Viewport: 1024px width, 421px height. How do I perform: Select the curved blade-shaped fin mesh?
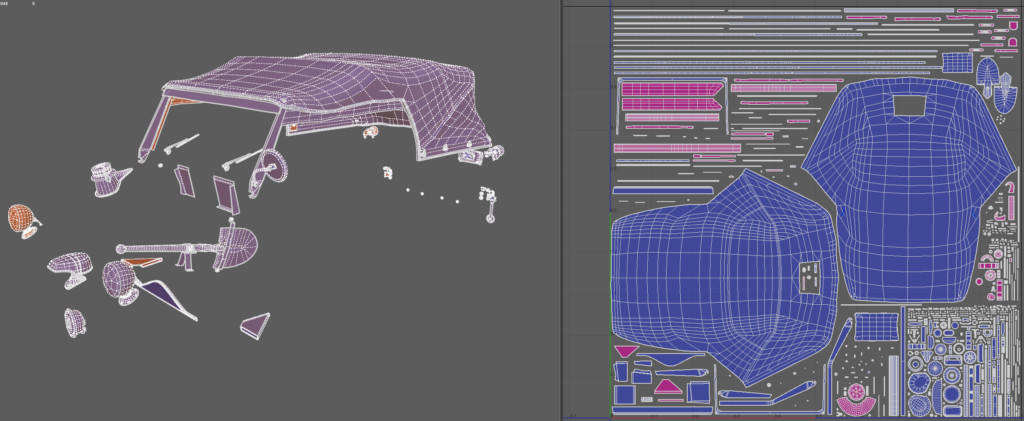click(166, 299)
